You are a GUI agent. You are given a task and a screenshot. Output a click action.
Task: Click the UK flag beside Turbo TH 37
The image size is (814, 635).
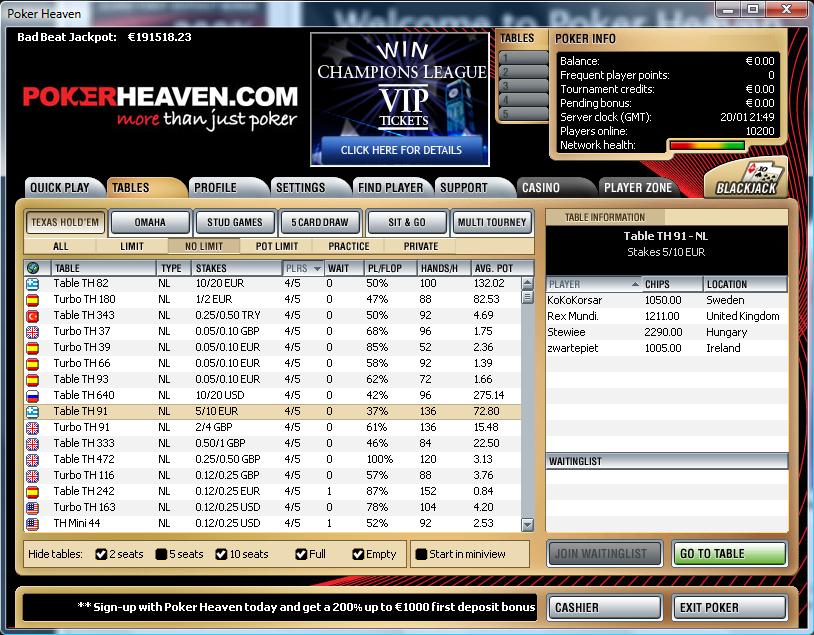tap(32, 332)
